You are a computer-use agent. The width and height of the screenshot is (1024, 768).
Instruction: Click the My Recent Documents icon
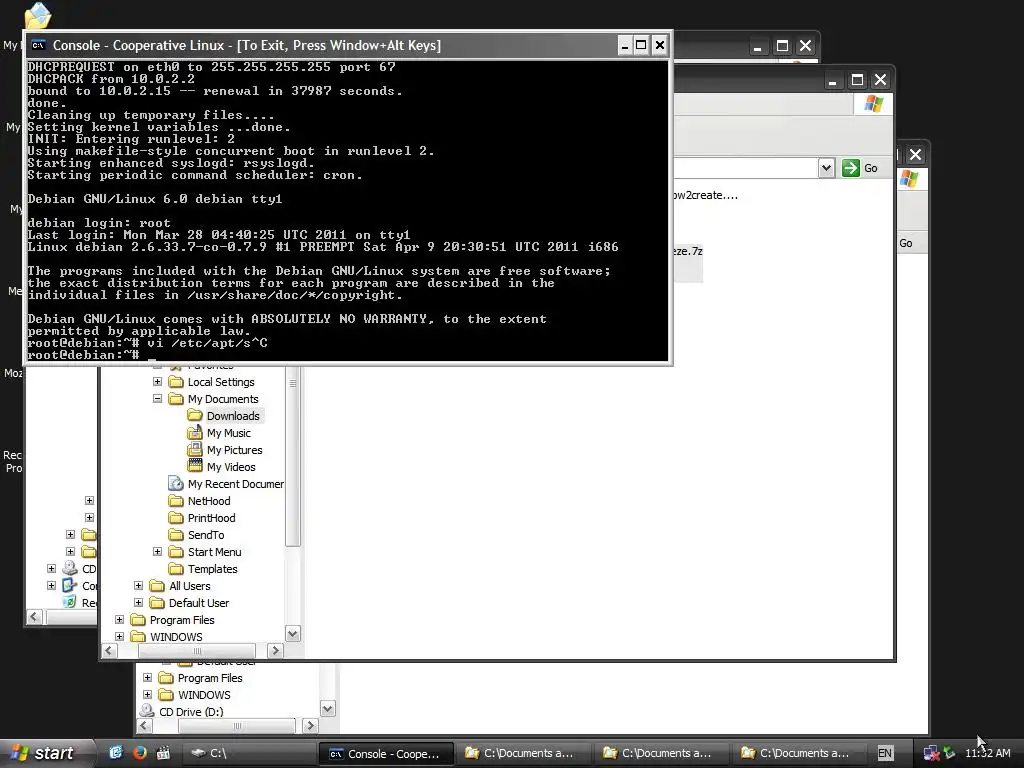click(176, 483)
